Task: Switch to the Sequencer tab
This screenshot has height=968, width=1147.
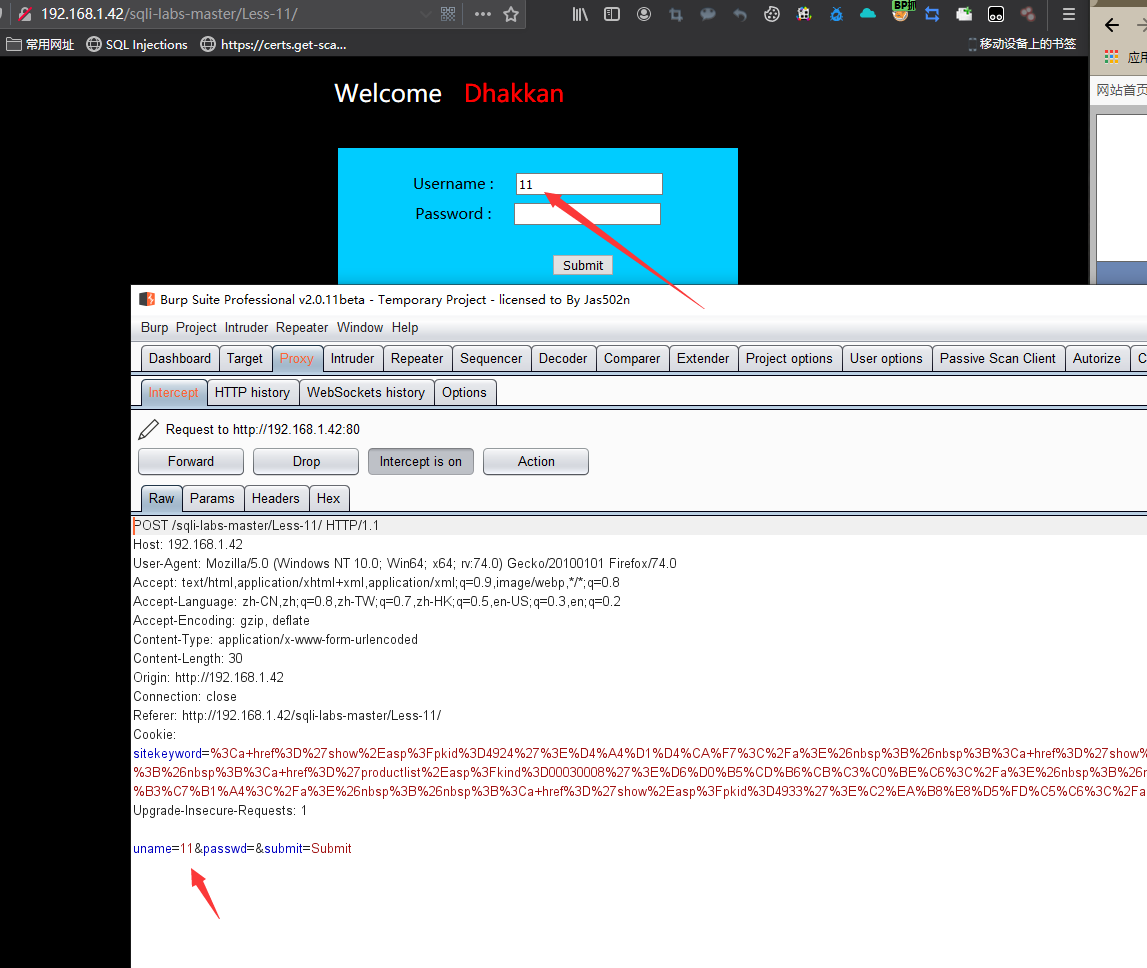Action: tap(491, 359)
